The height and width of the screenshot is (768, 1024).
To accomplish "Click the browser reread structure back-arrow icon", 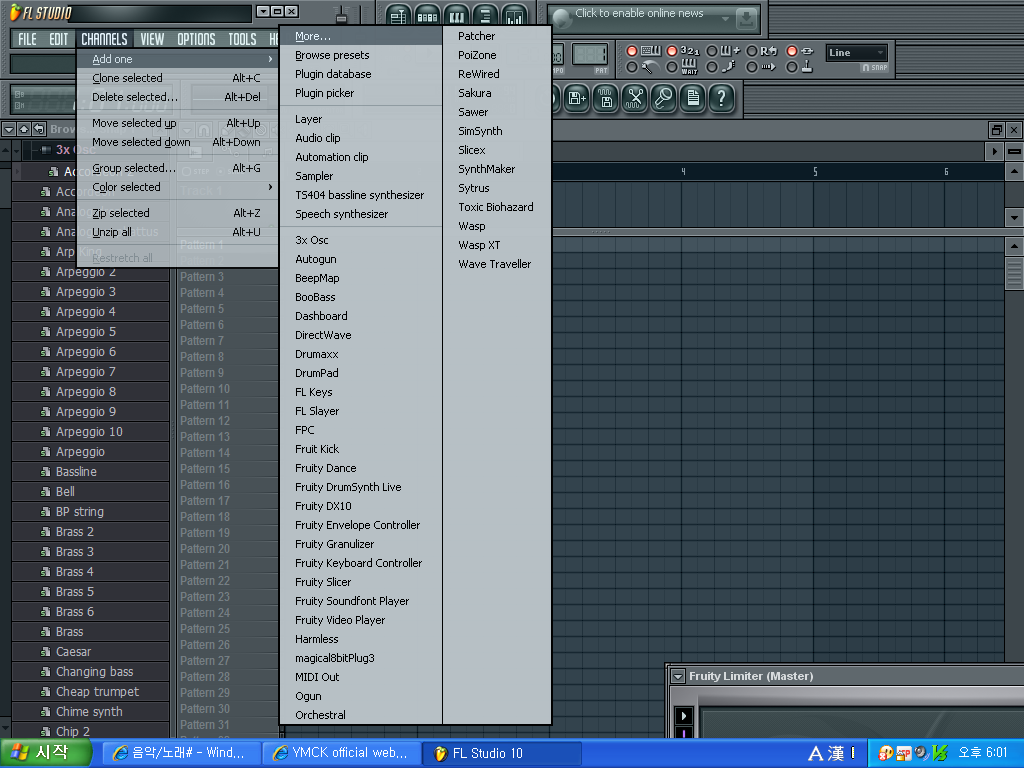I will (x=39, y=129).
